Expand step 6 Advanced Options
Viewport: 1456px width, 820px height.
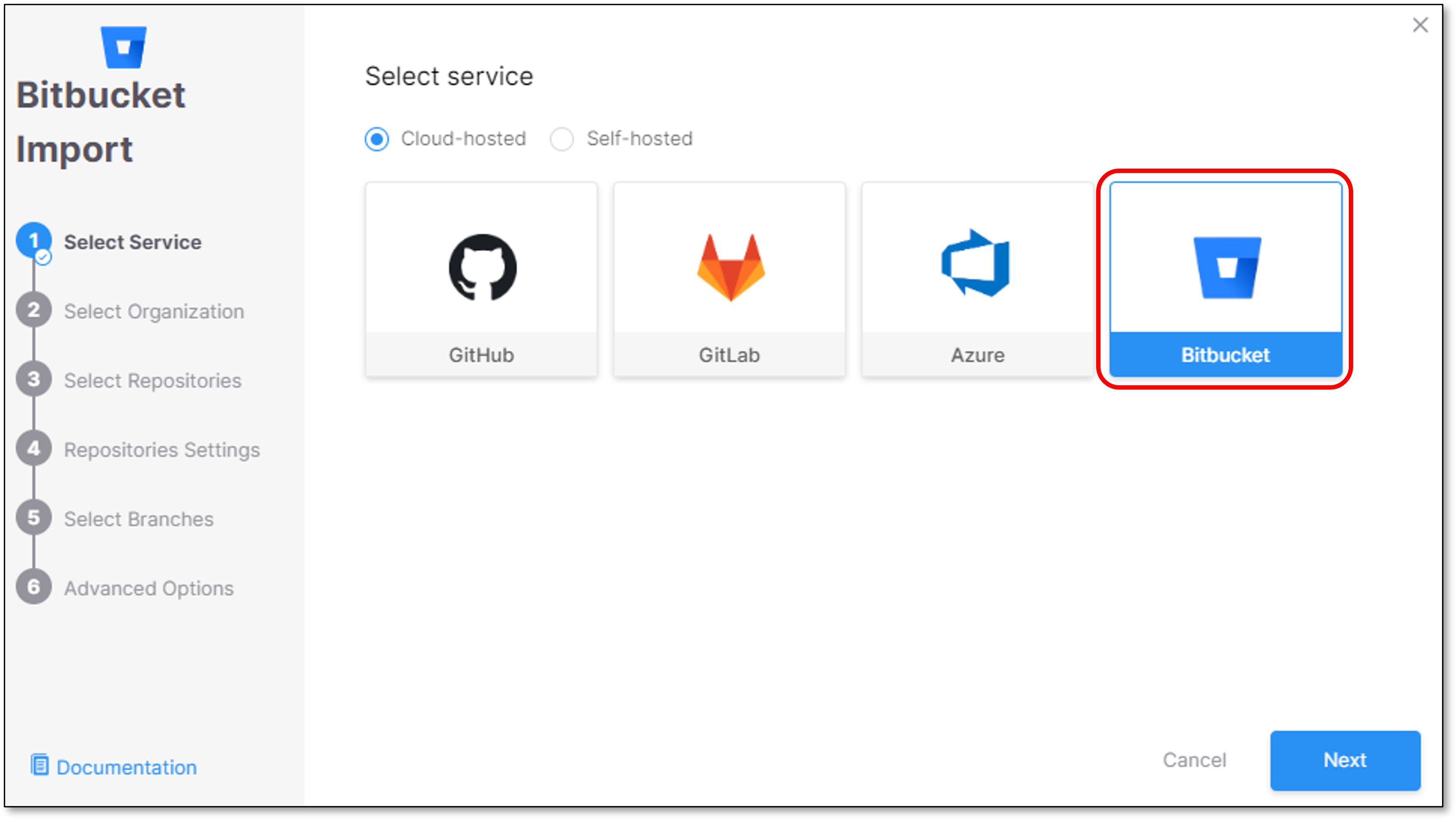coord(148,588)
